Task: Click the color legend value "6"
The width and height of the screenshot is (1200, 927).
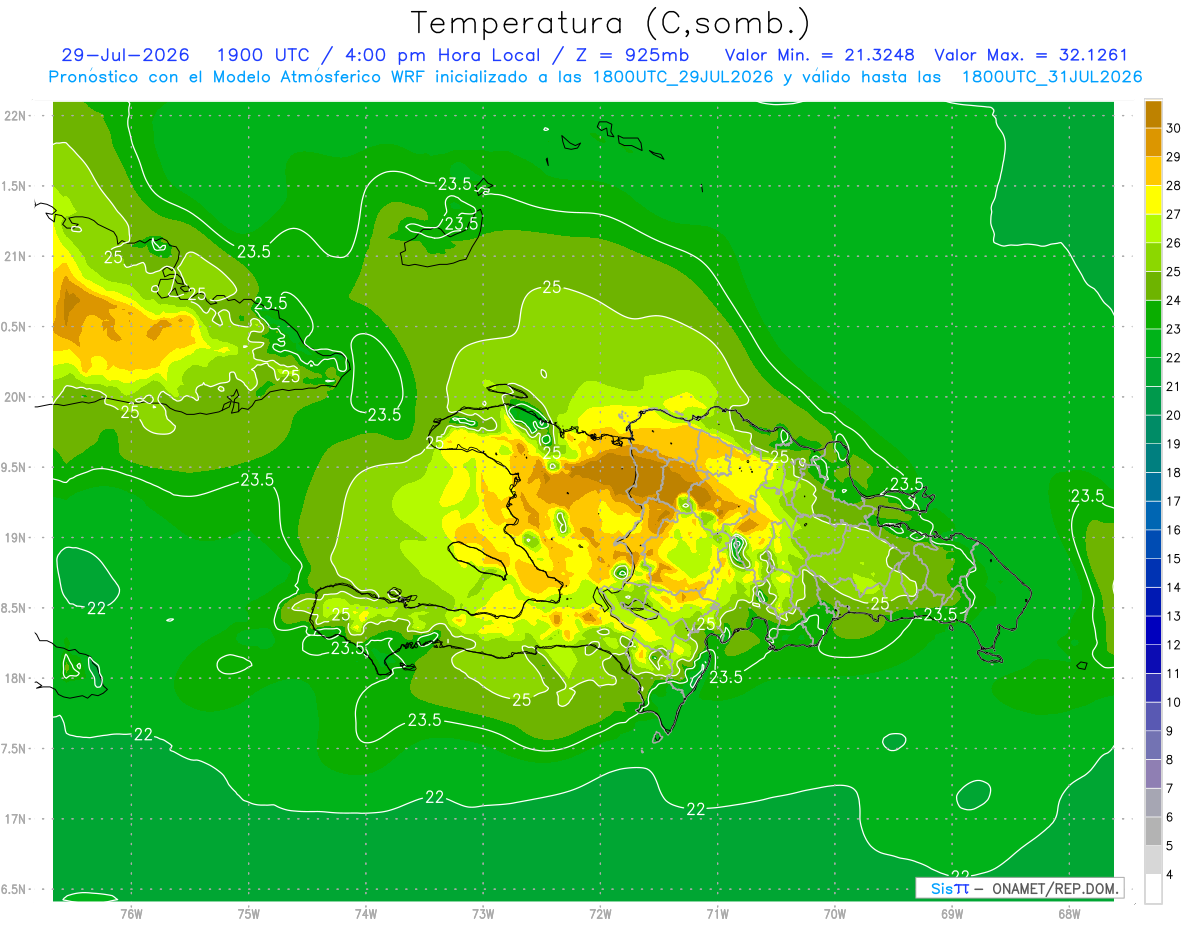Action: tap(1171, 818)
